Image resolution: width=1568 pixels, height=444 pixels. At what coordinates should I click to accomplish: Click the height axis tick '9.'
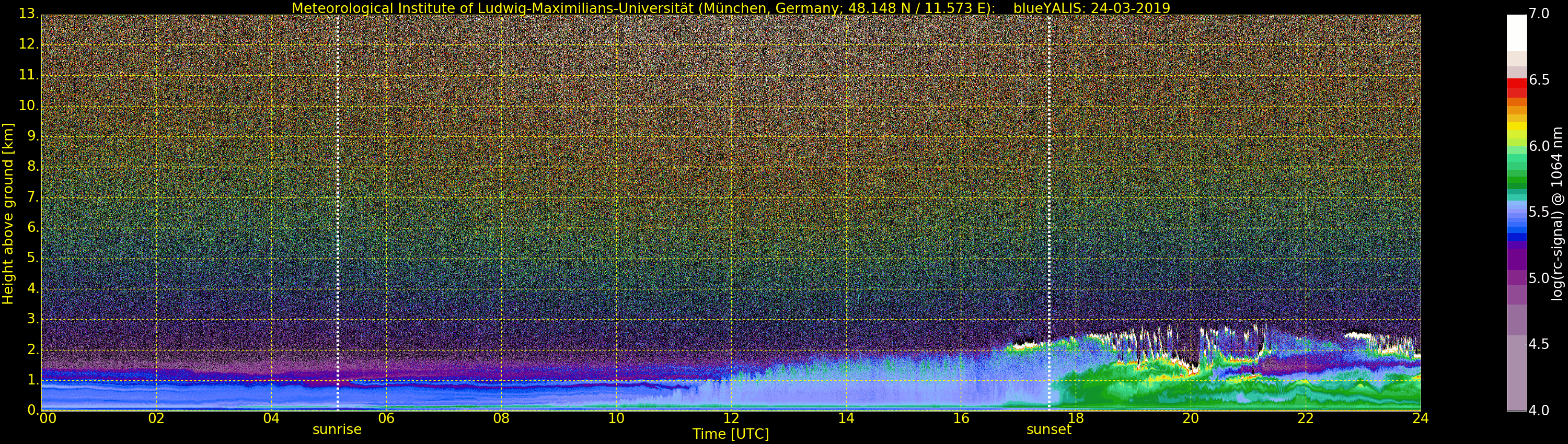pos(33,136)
